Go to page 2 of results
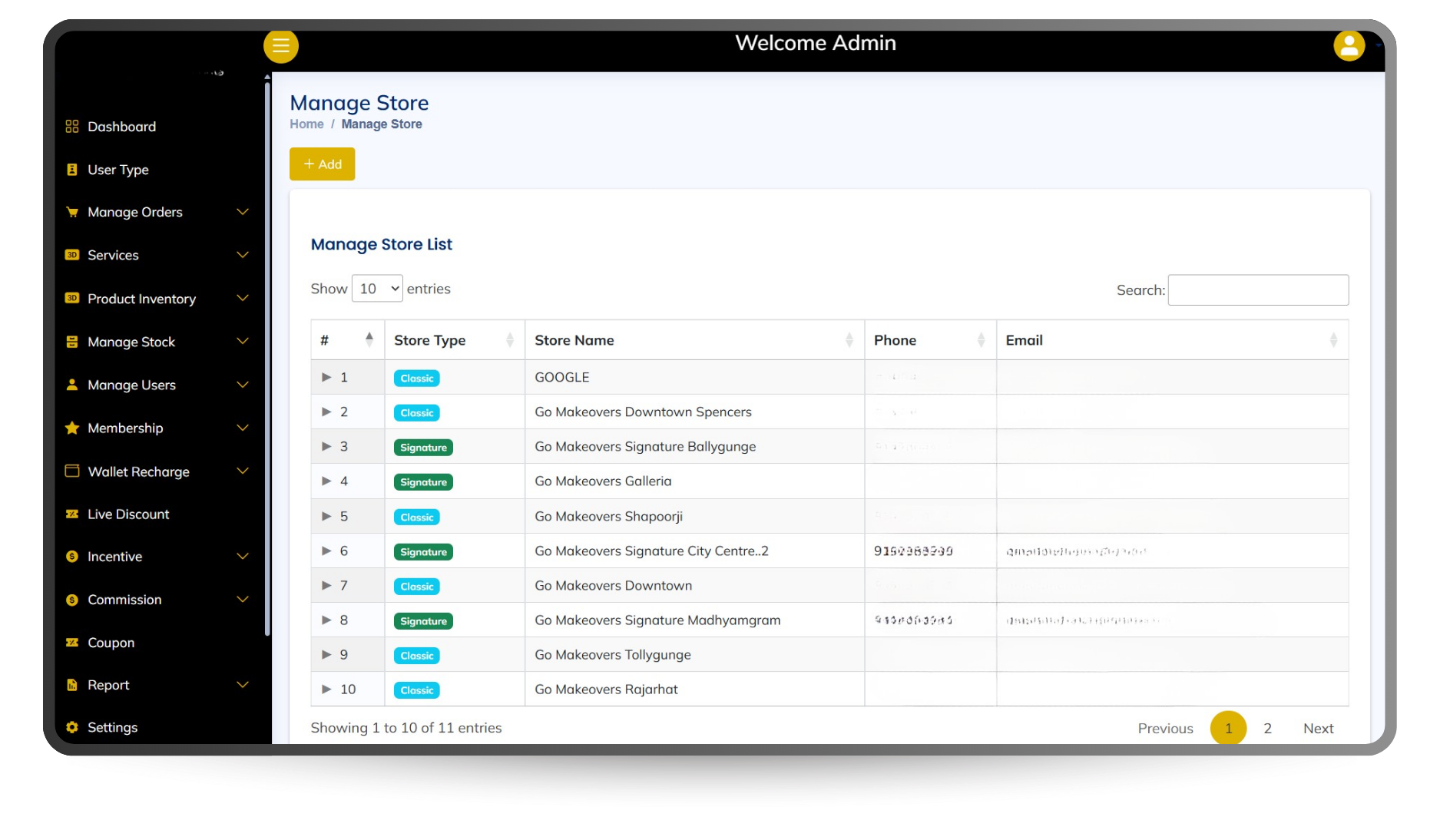The width and height of the screenshot is (1440, 840). coord(1267,728)
